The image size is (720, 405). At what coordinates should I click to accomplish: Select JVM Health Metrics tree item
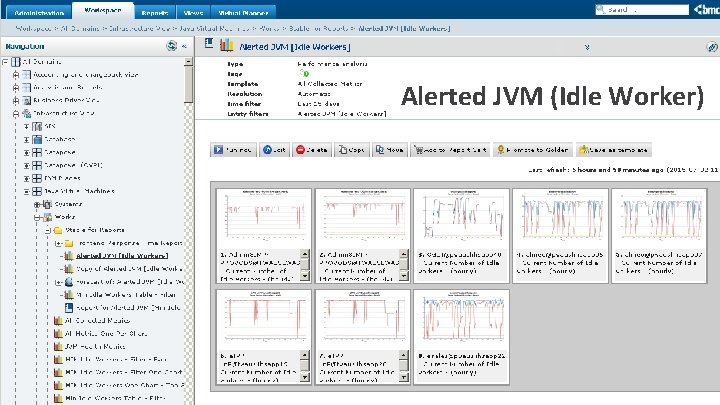95,347
